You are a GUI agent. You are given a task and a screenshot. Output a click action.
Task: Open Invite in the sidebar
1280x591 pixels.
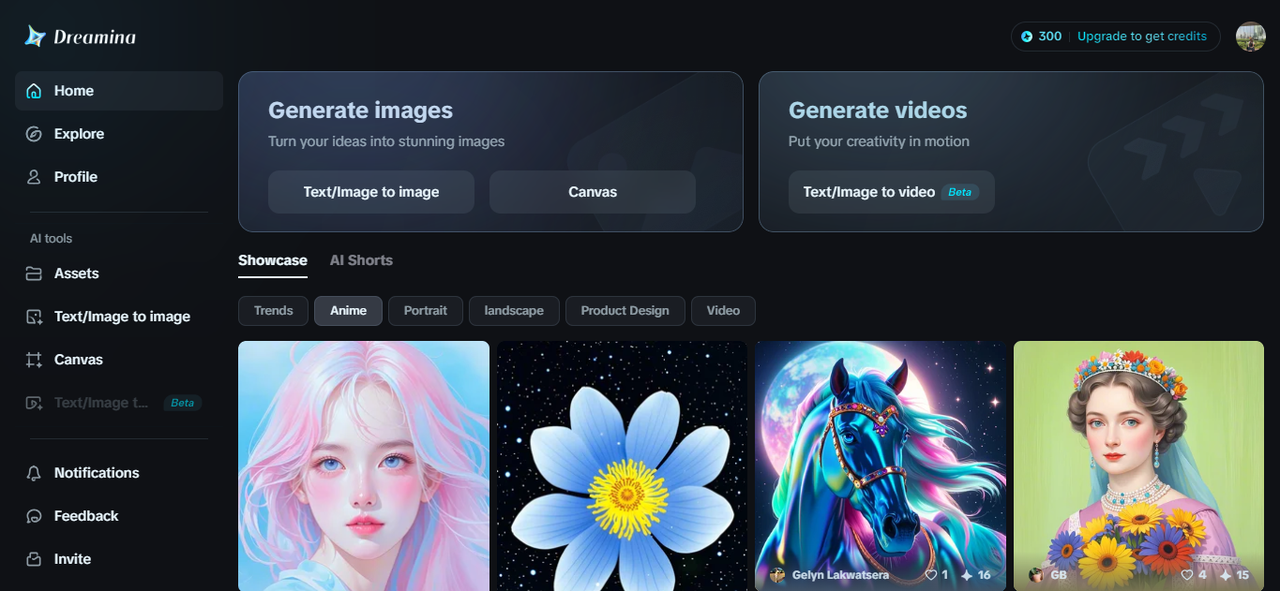click(119, 559)
